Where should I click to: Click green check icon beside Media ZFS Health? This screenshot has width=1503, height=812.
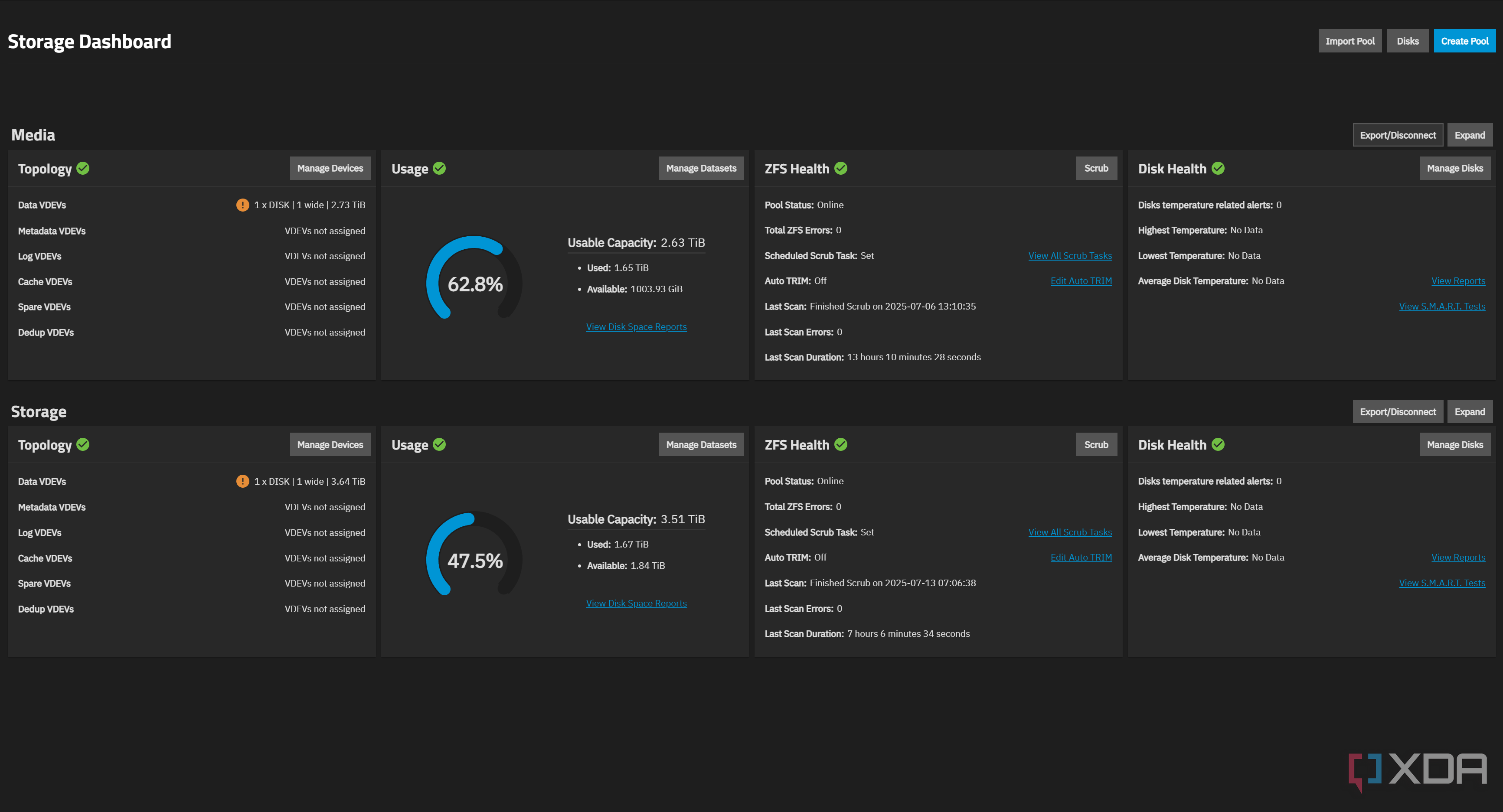[x=841, y=169]
